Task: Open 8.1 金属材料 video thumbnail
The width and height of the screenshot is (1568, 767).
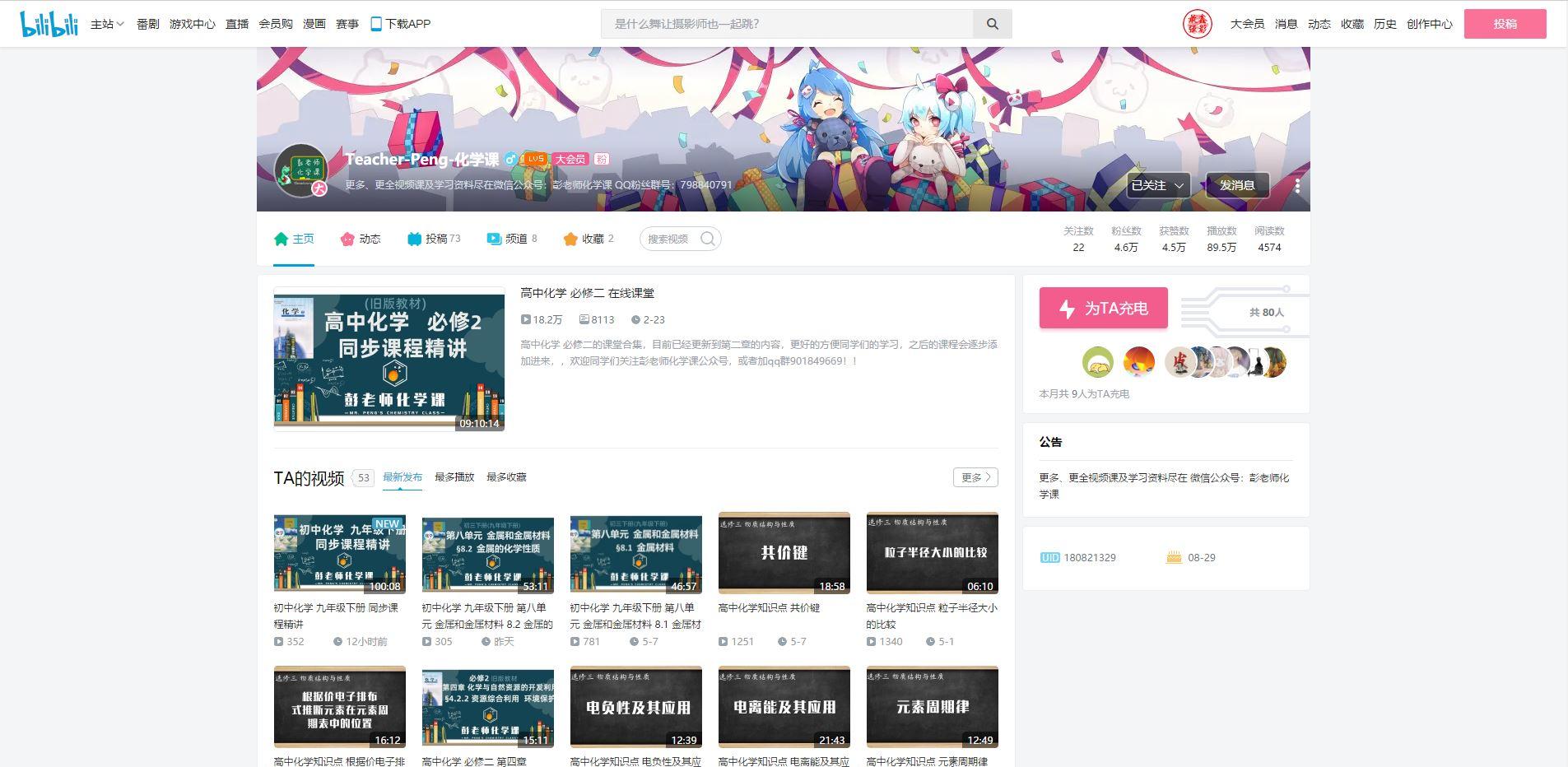Action: tap(635, 553)
